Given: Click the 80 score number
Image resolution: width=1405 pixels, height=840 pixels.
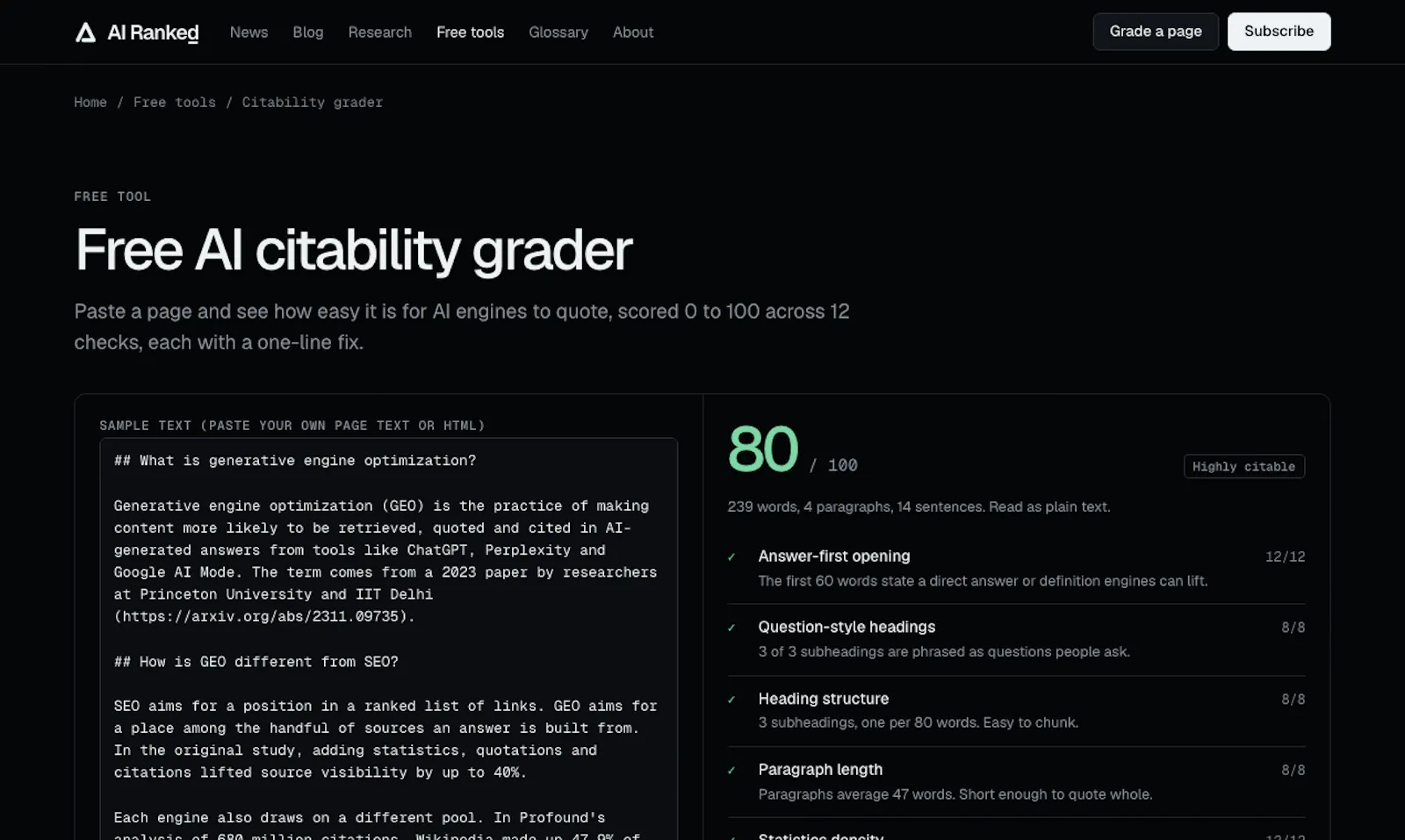Looking at the screenshot, I should point(763,449).
